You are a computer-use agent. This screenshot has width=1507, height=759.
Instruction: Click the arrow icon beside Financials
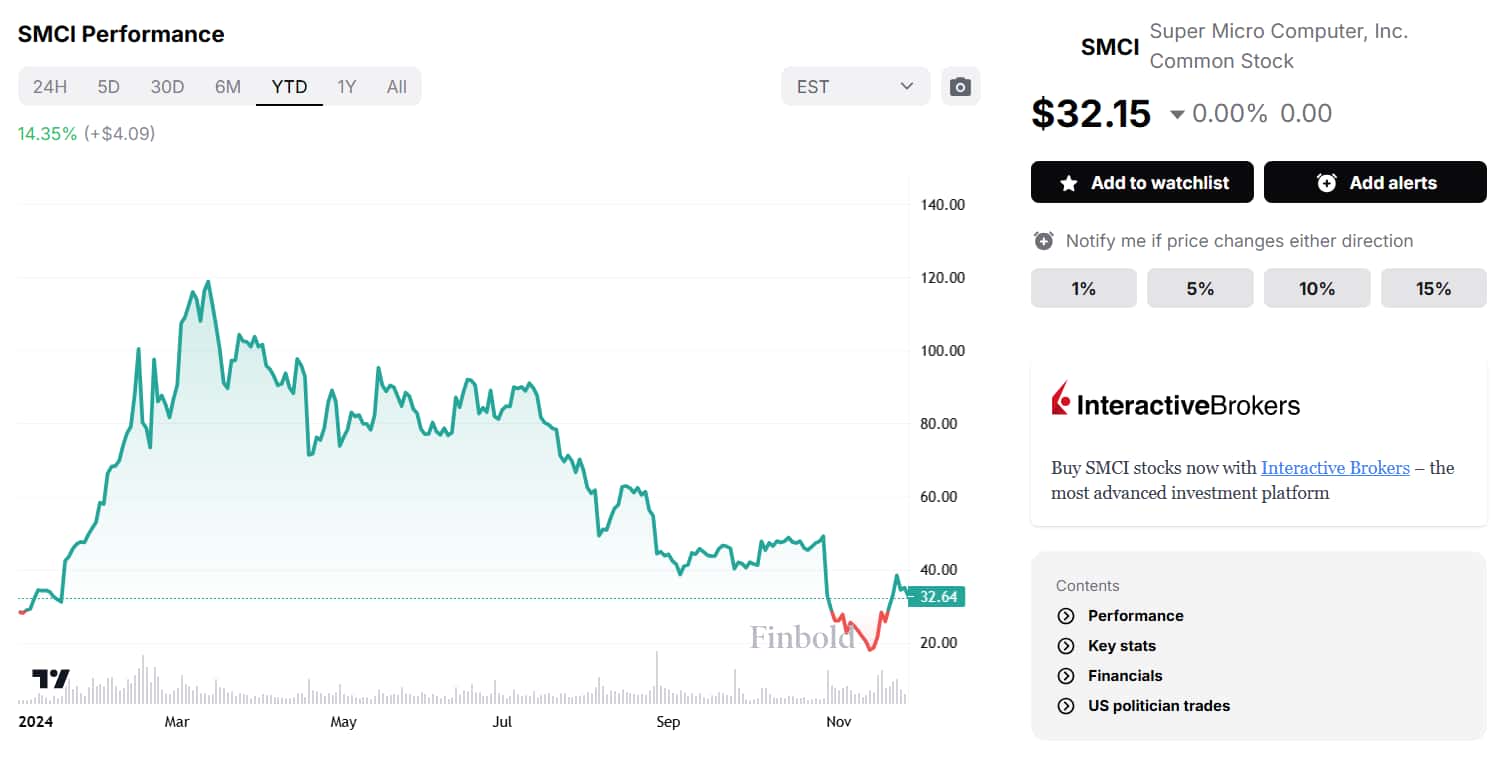pyautogui.click(x=1065, y=676)
